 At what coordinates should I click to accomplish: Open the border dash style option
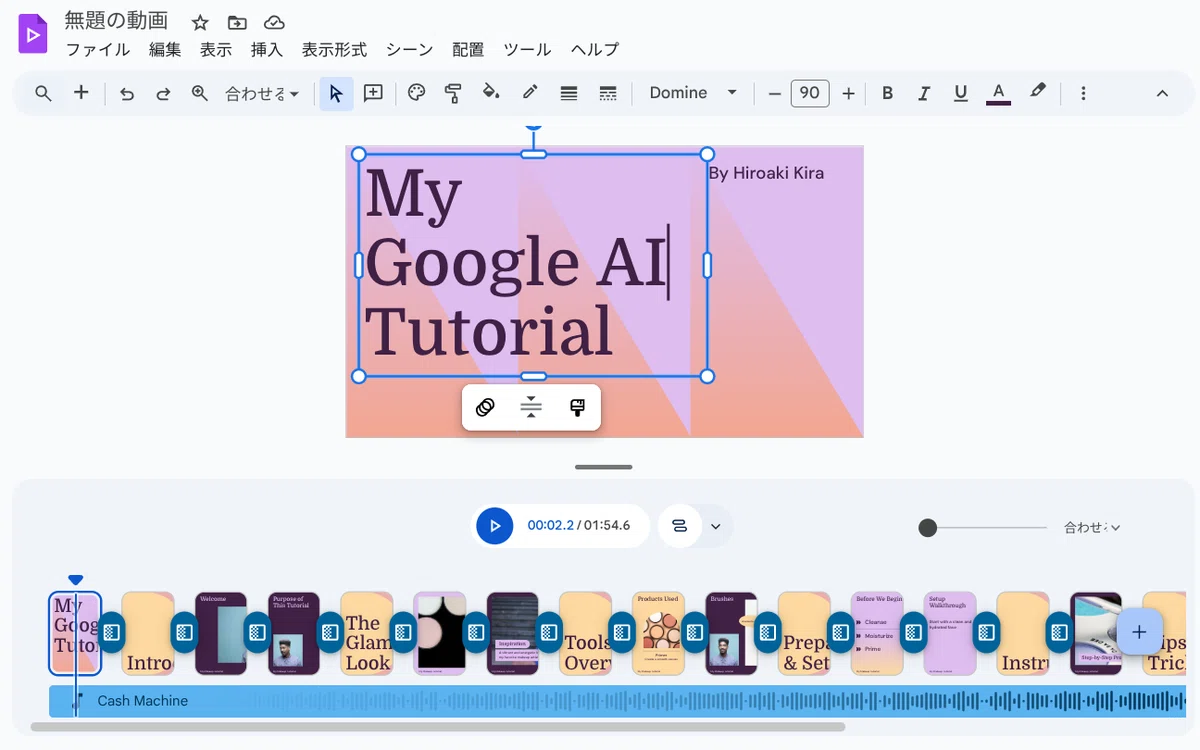[607, 93]
